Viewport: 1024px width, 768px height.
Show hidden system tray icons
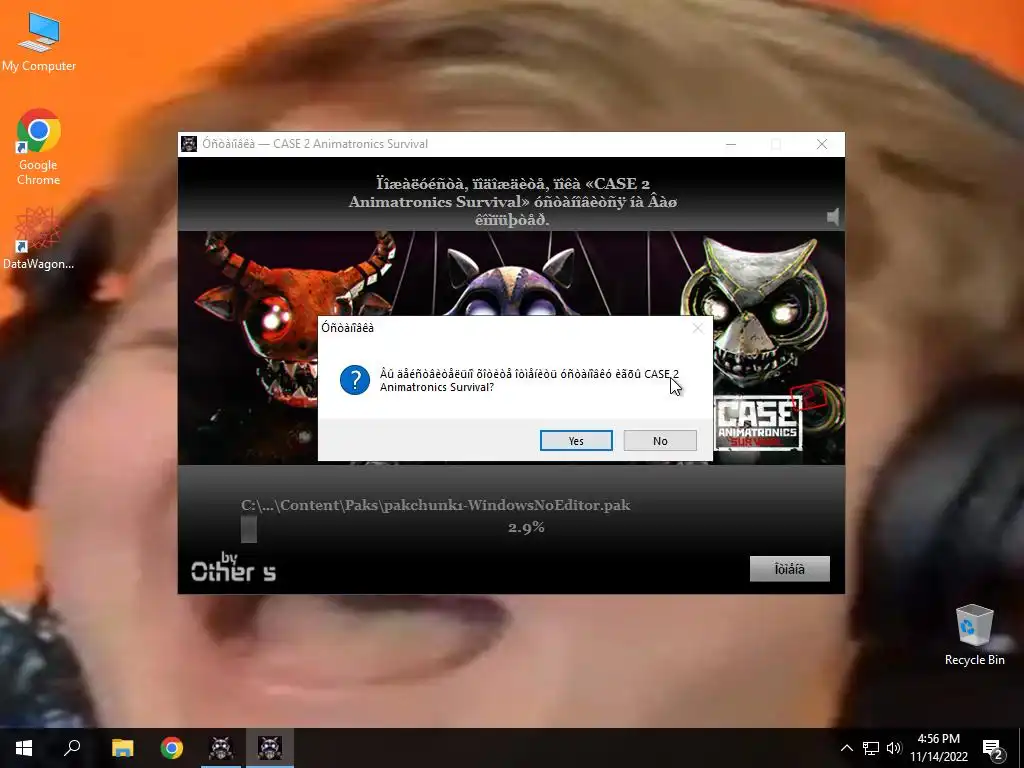pyautogui.click(x=846, y=748)
